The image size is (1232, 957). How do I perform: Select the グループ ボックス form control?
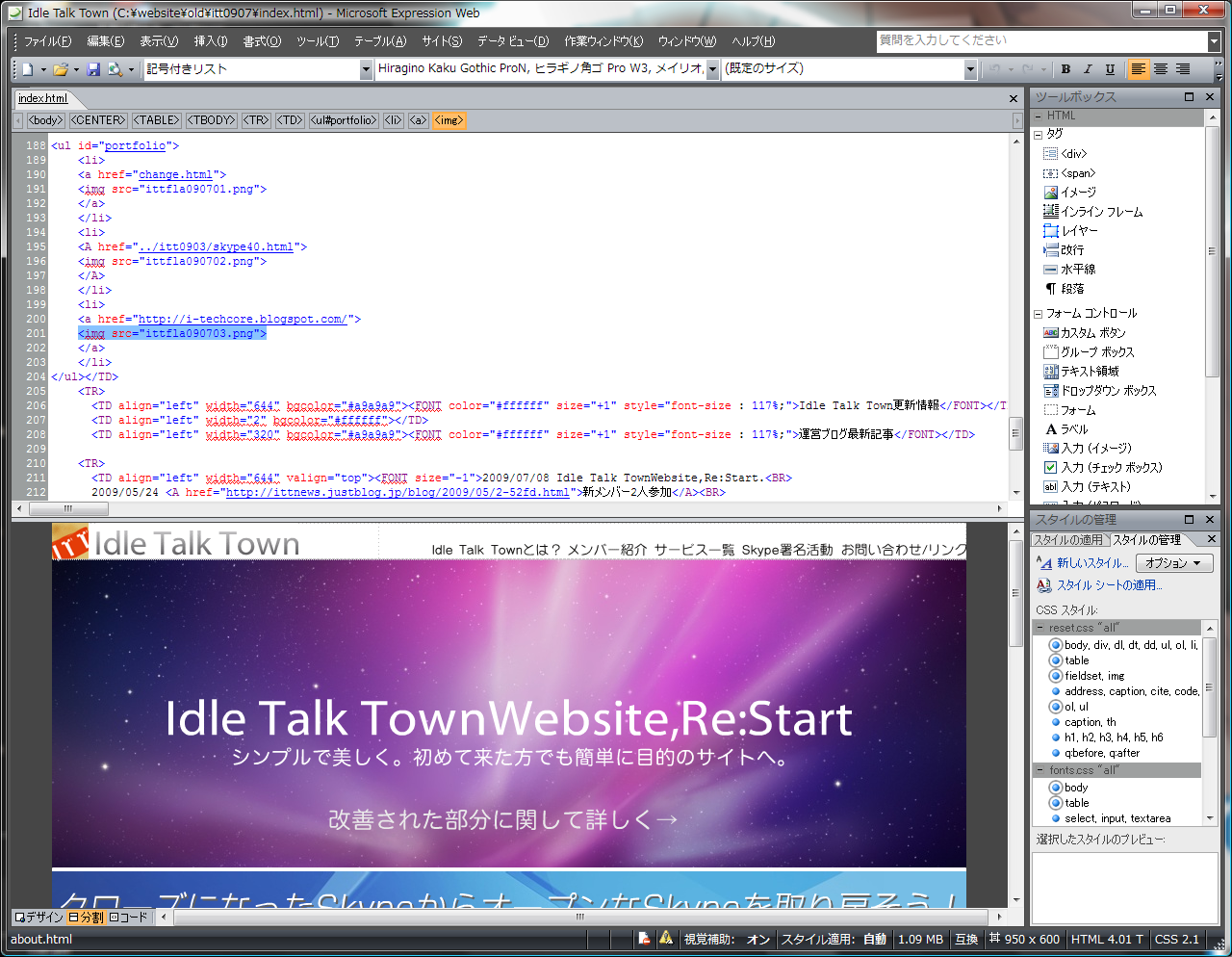click(1089, 352)
